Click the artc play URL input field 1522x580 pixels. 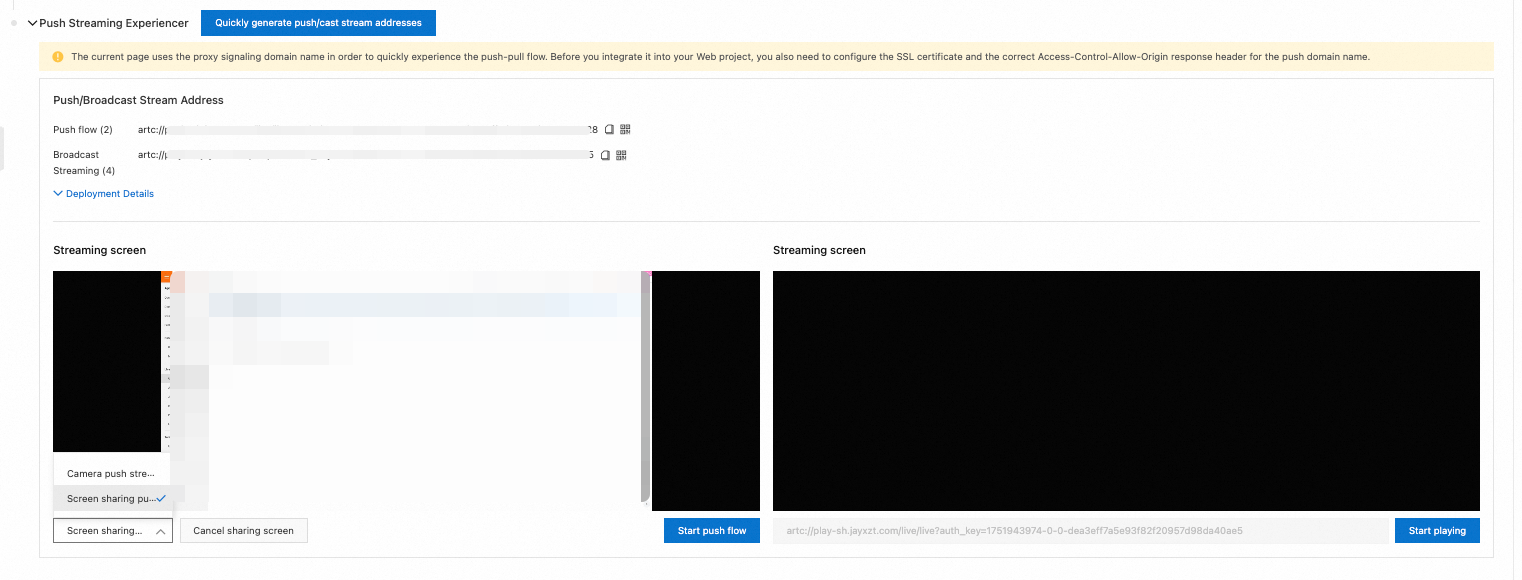coord(1080,531)
